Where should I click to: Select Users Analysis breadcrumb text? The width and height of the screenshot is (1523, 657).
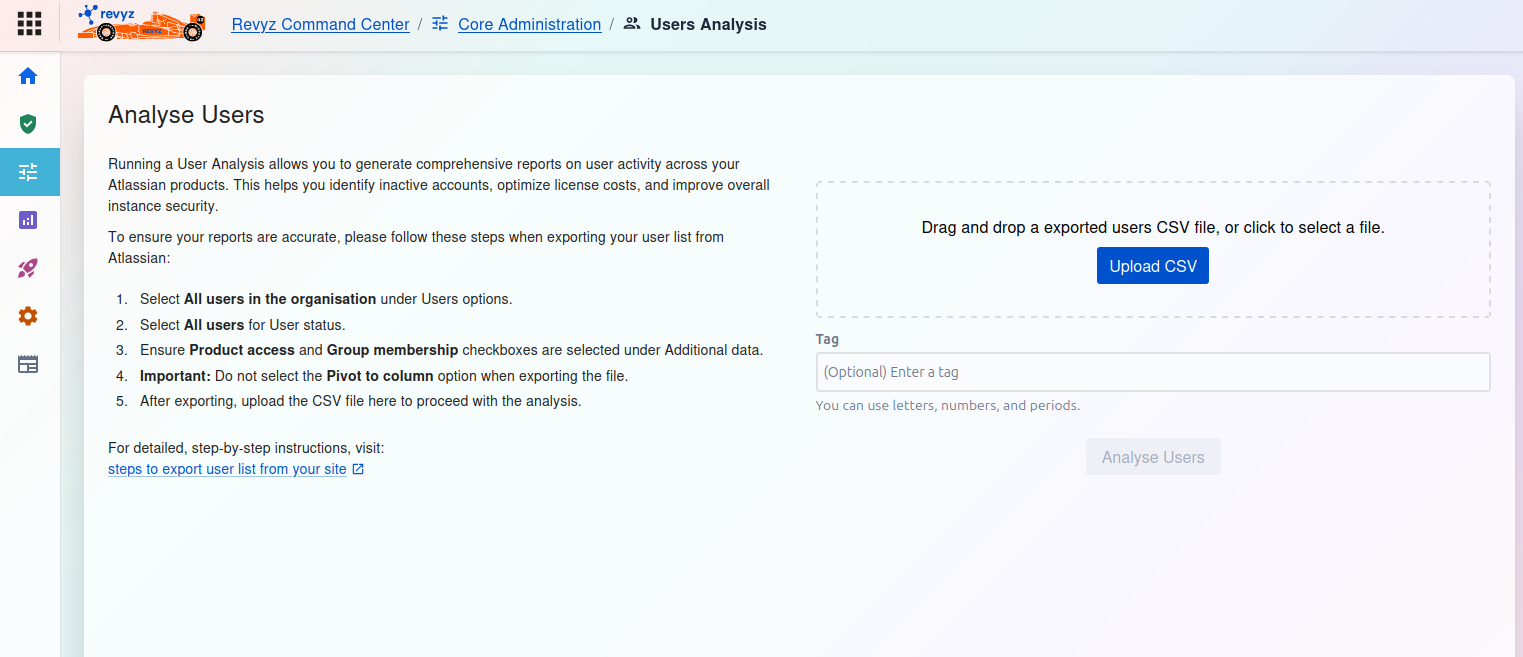coord(708,24)
